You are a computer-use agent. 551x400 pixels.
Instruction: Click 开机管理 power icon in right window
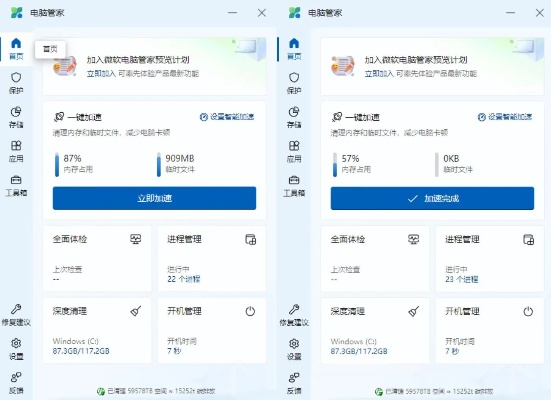528,311
